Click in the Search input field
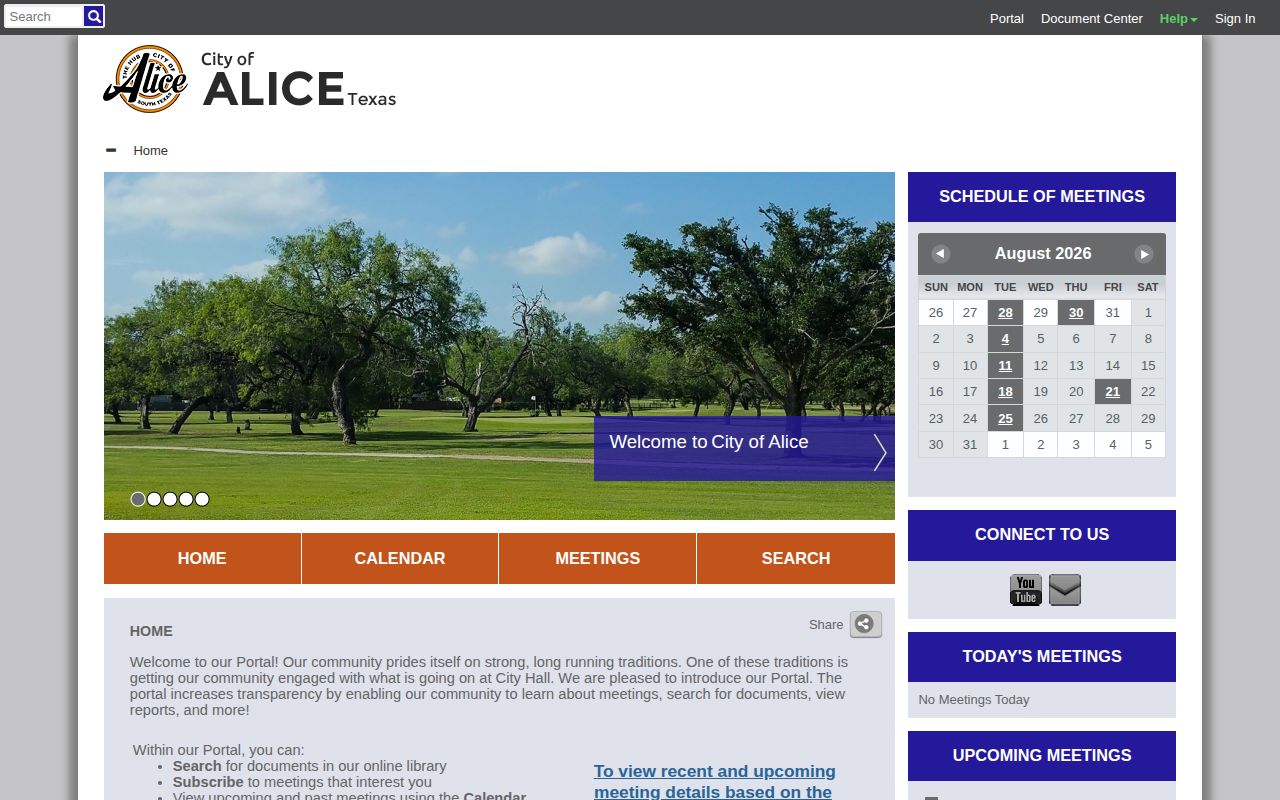The width and height of the screenshot is (1280, 800). 44,16
